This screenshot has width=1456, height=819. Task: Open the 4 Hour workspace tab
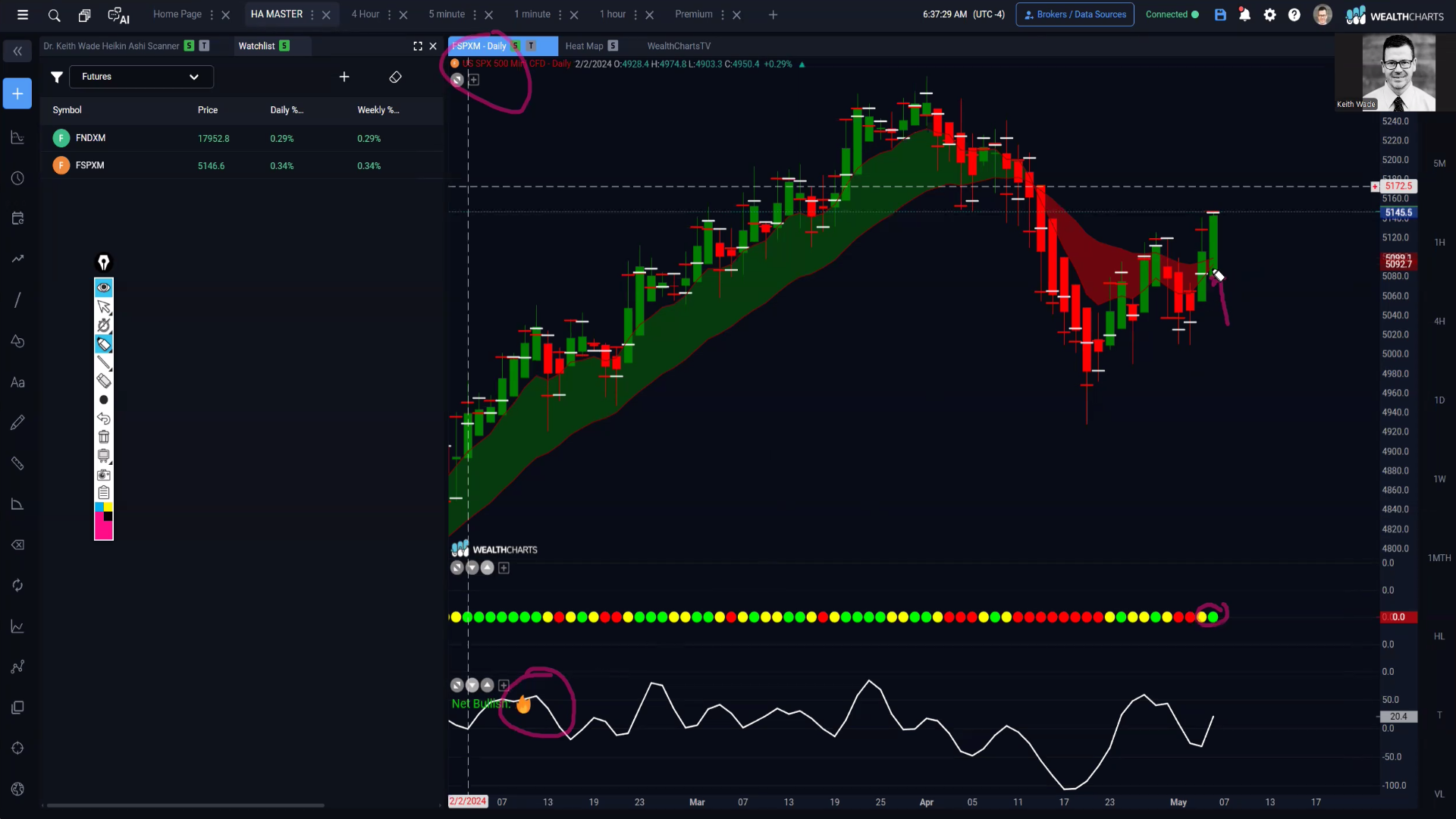click(x=366, y=14)
